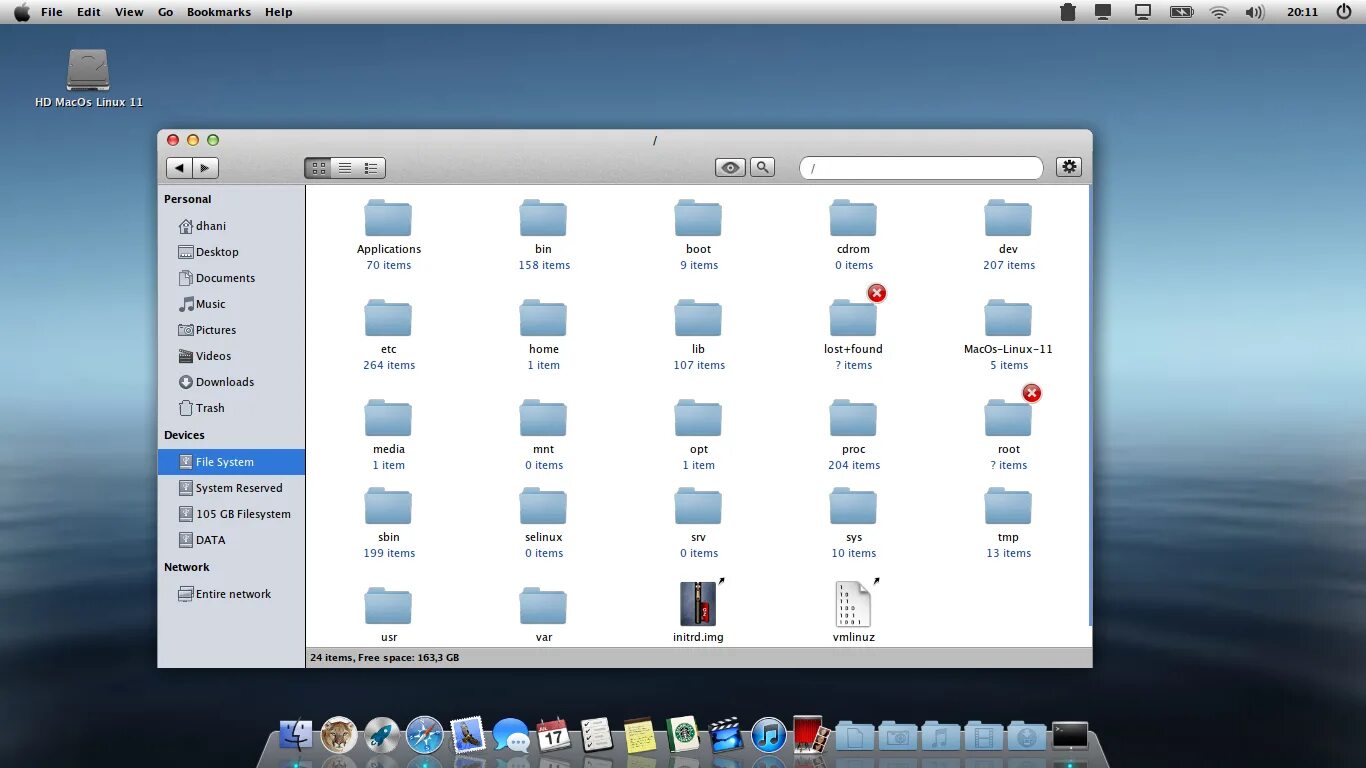Open the Apple logo menu
The height and width of the screenshot is (768, 1366).
click(x=21, y=12)
